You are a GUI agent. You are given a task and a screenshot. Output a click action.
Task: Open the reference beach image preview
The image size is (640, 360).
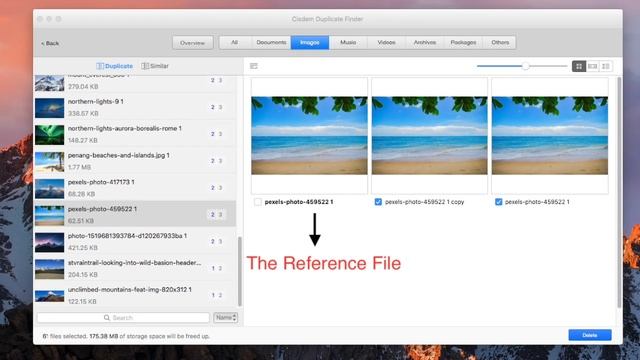point(309,136)
